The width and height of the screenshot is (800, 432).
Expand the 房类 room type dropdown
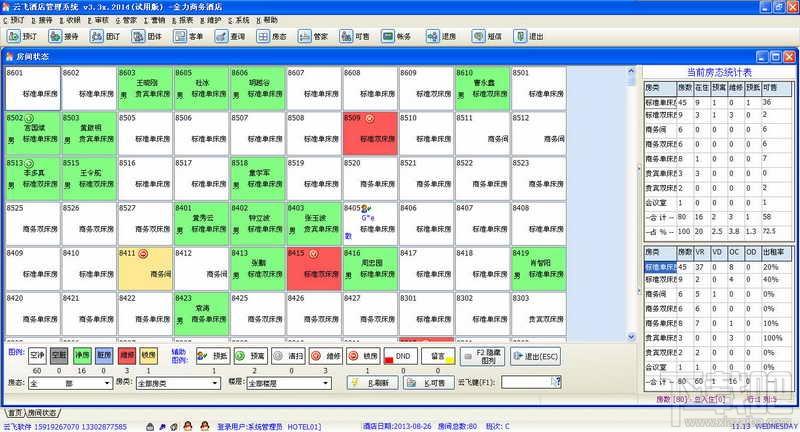(x=178, y=383)
